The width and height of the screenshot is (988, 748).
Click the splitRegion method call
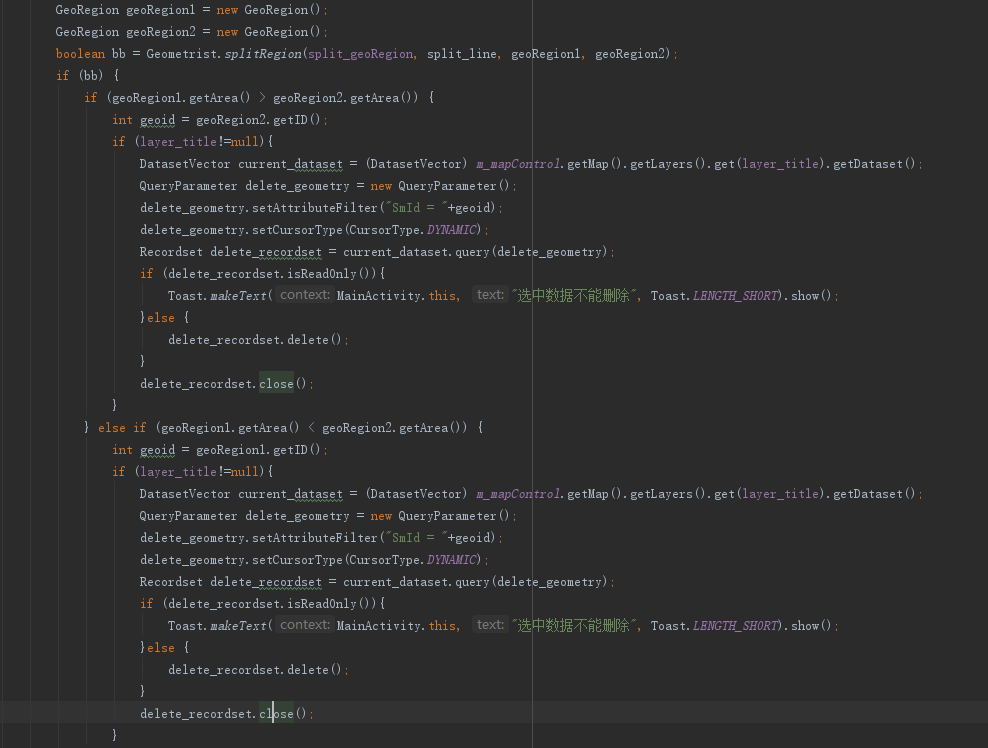(x=263, y=54)
